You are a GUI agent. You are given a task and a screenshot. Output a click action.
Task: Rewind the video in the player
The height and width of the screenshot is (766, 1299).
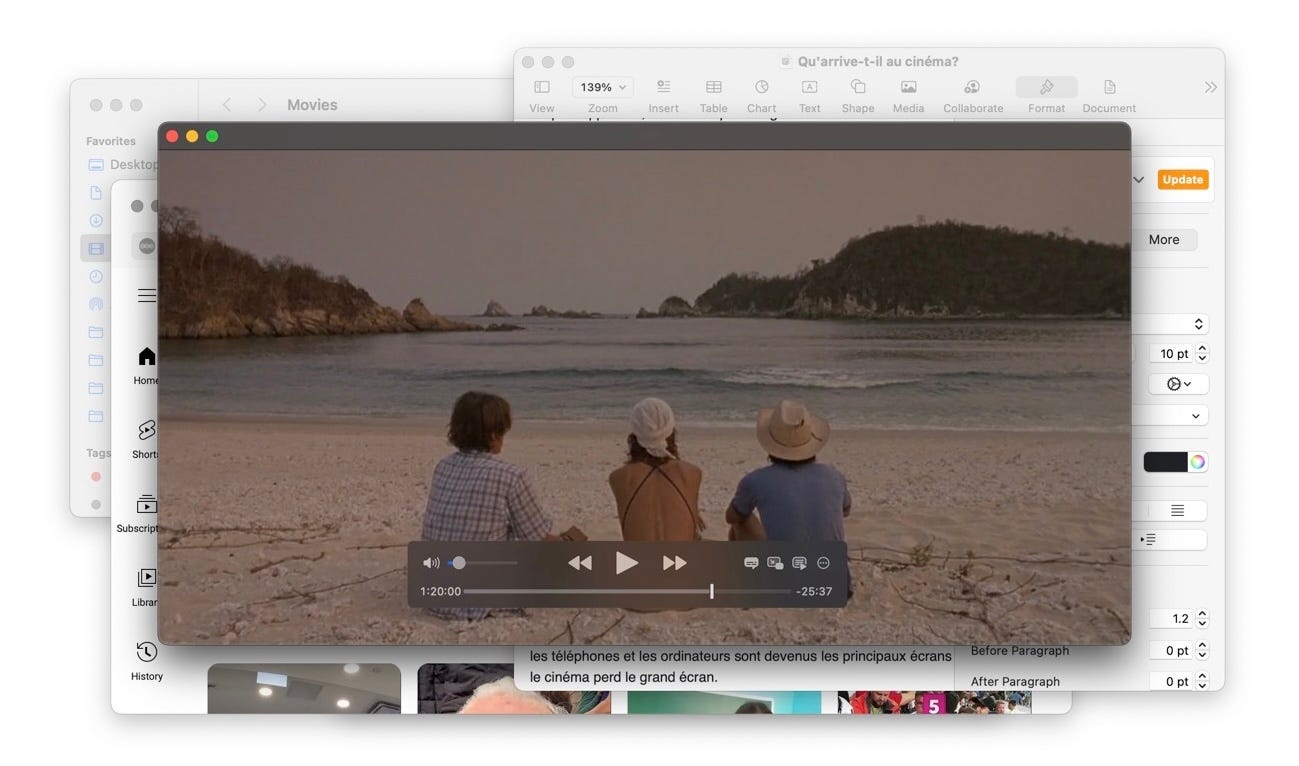[x=580, y=563]
